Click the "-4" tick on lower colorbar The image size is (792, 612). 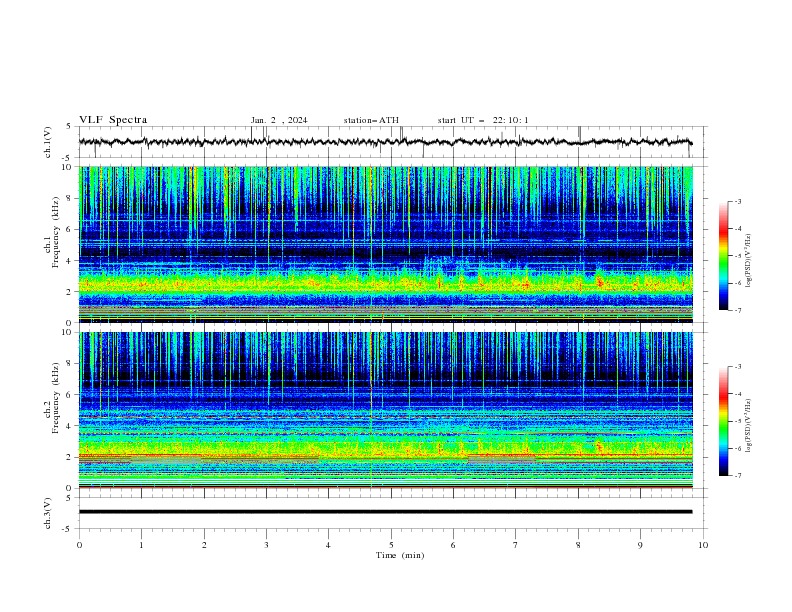737,394
